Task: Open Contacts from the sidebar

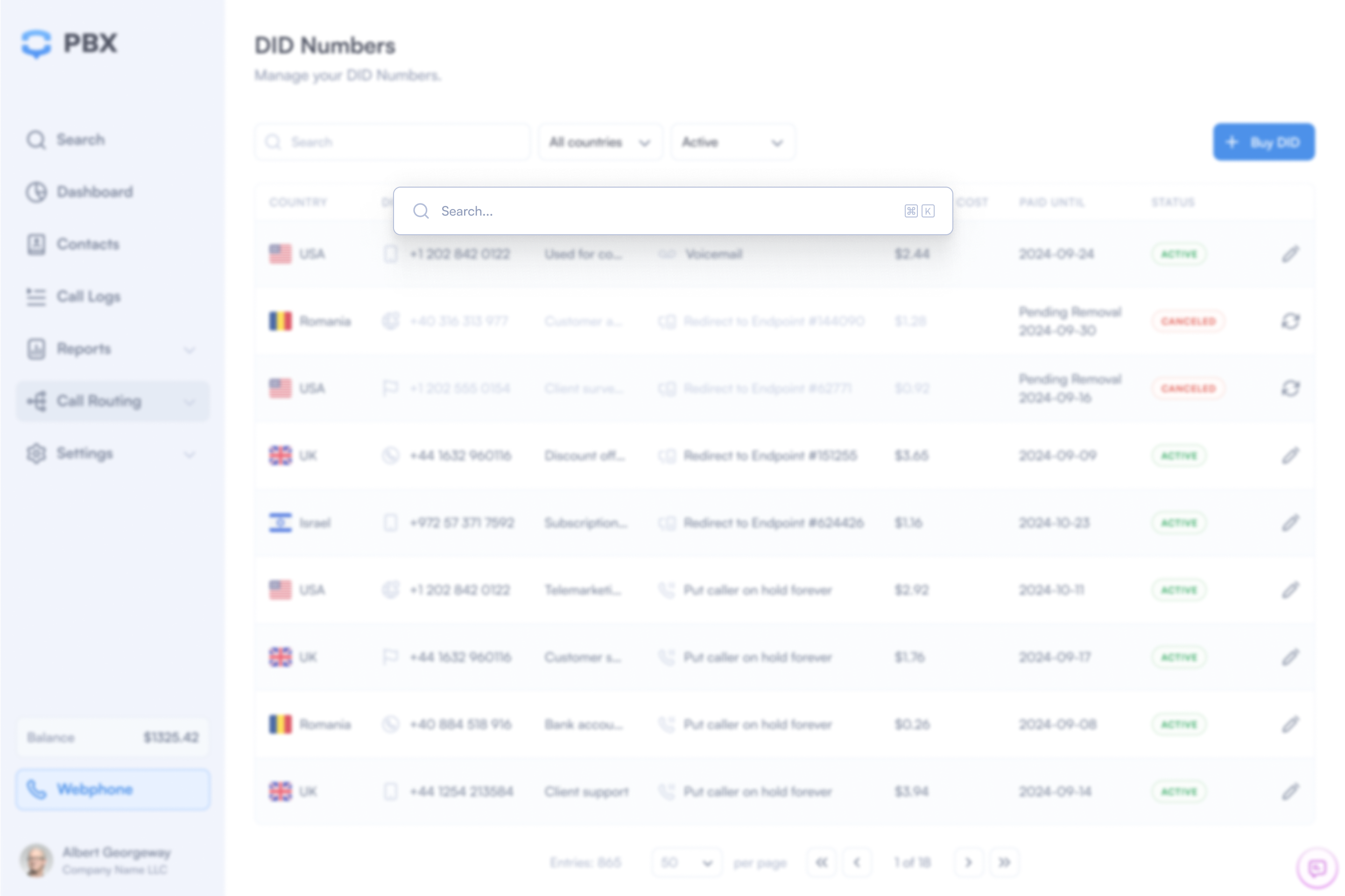Action: pos(87,245)
